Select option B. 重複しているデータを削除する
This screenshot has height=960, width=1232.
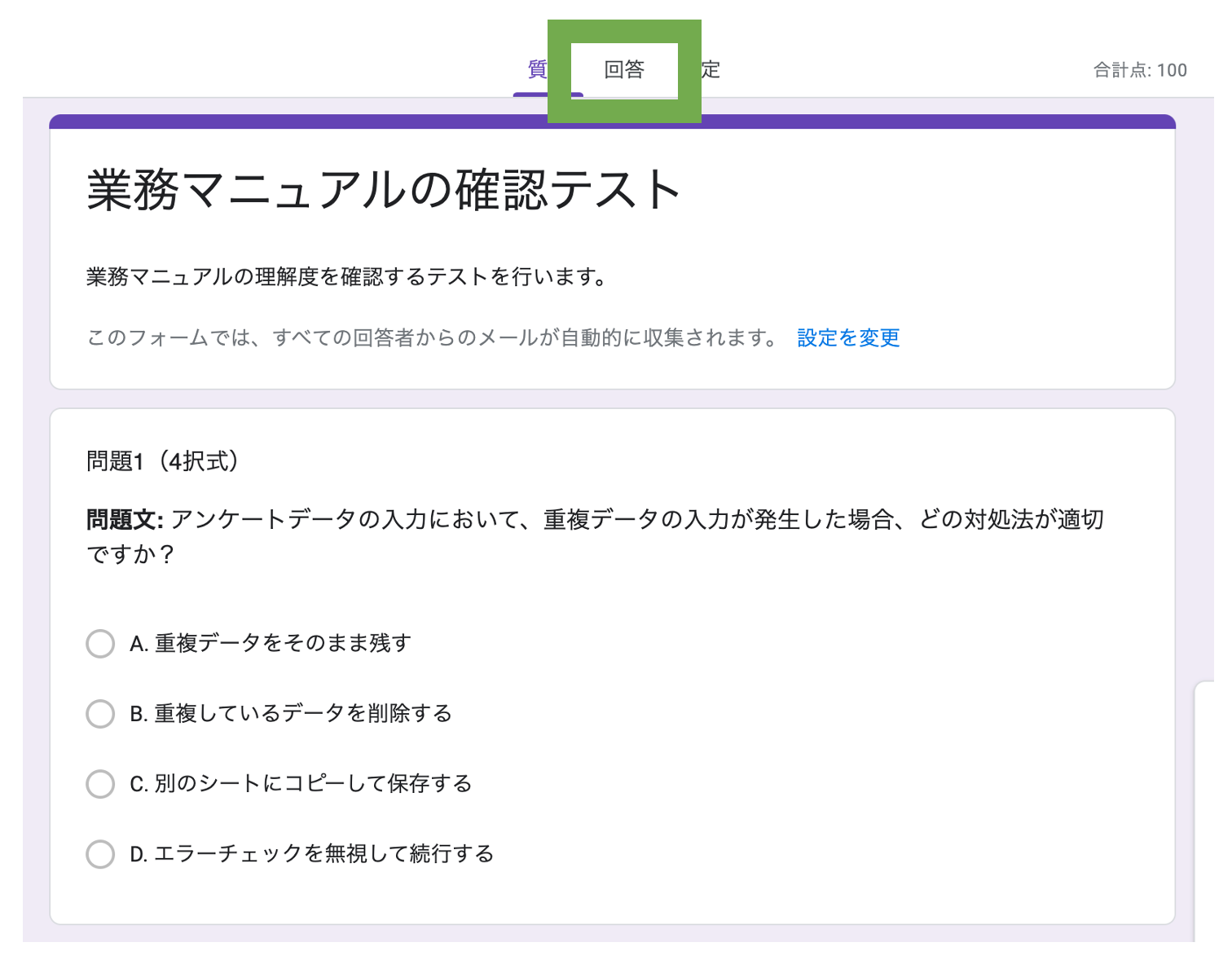pos(100,713)
